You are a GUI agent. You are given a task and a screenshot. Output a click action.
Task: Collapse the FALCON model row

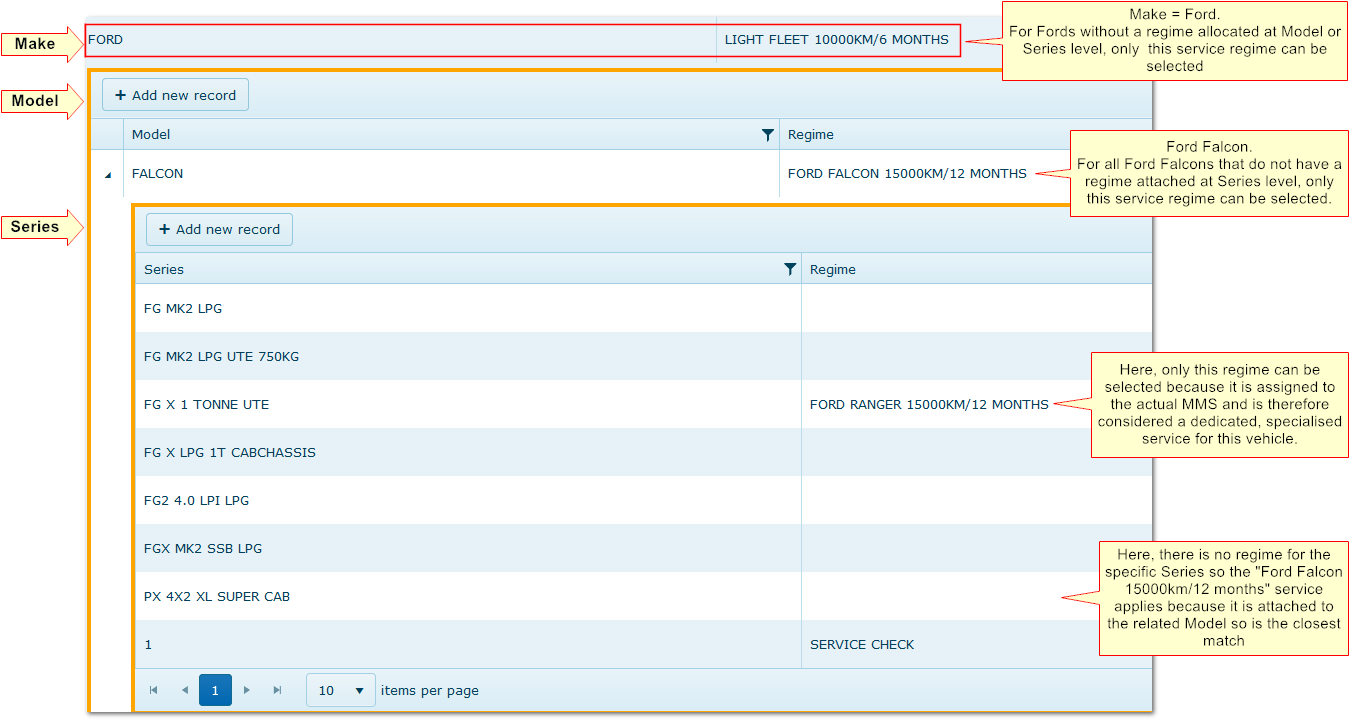107,175
